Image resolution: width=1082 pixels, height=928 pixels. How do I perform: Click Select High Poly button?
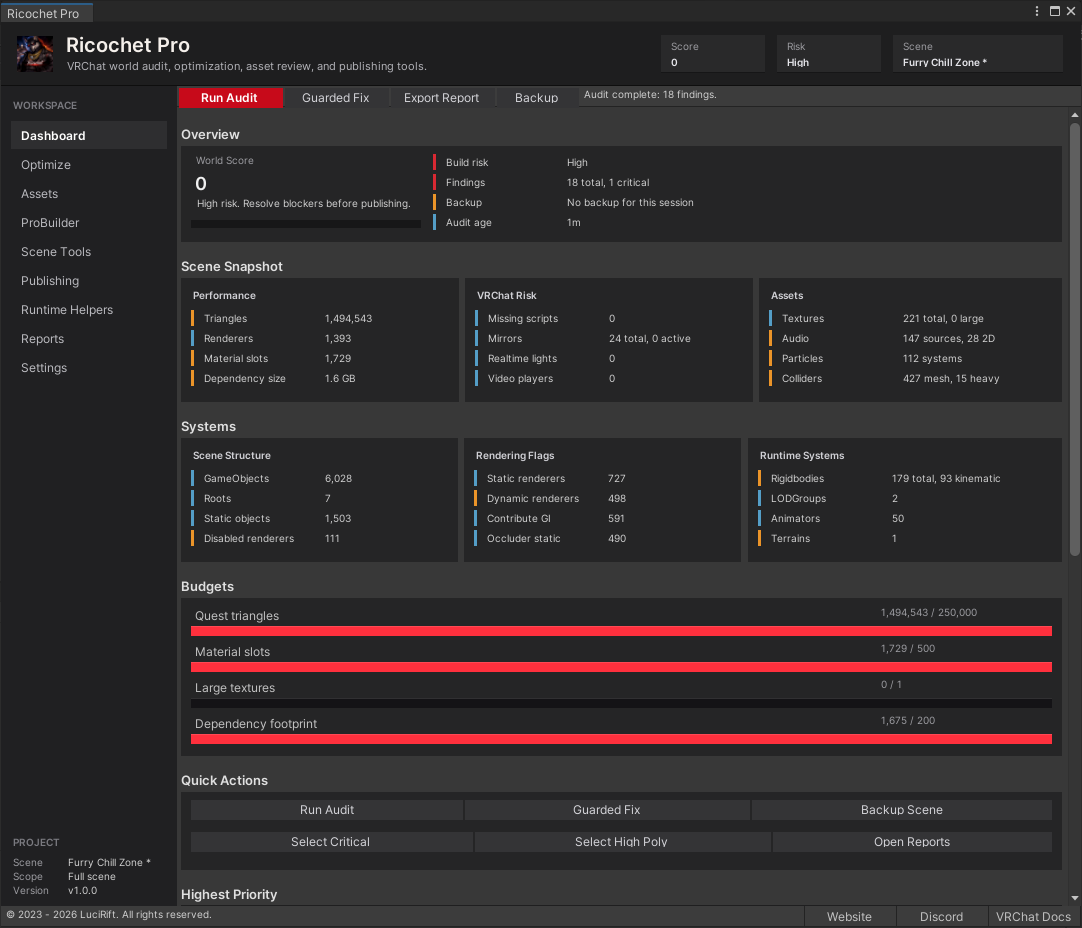tap(621, 841)
